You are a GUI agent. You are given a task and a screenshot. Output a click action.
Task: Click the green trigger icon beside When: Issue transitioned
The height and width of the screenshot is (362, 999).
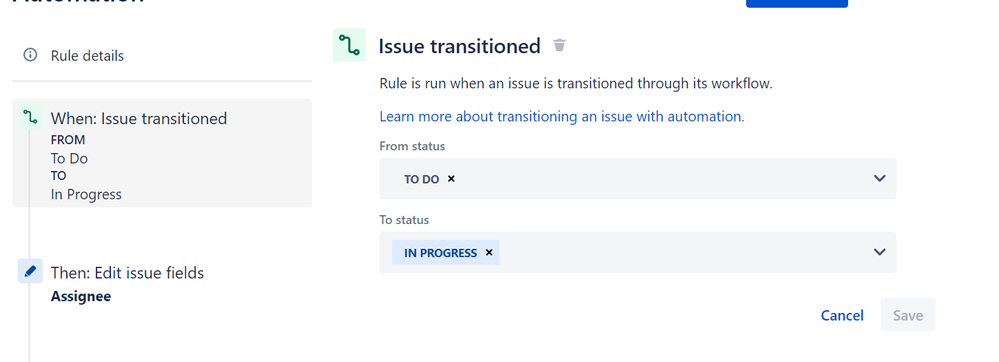click(x=30, y=117)
